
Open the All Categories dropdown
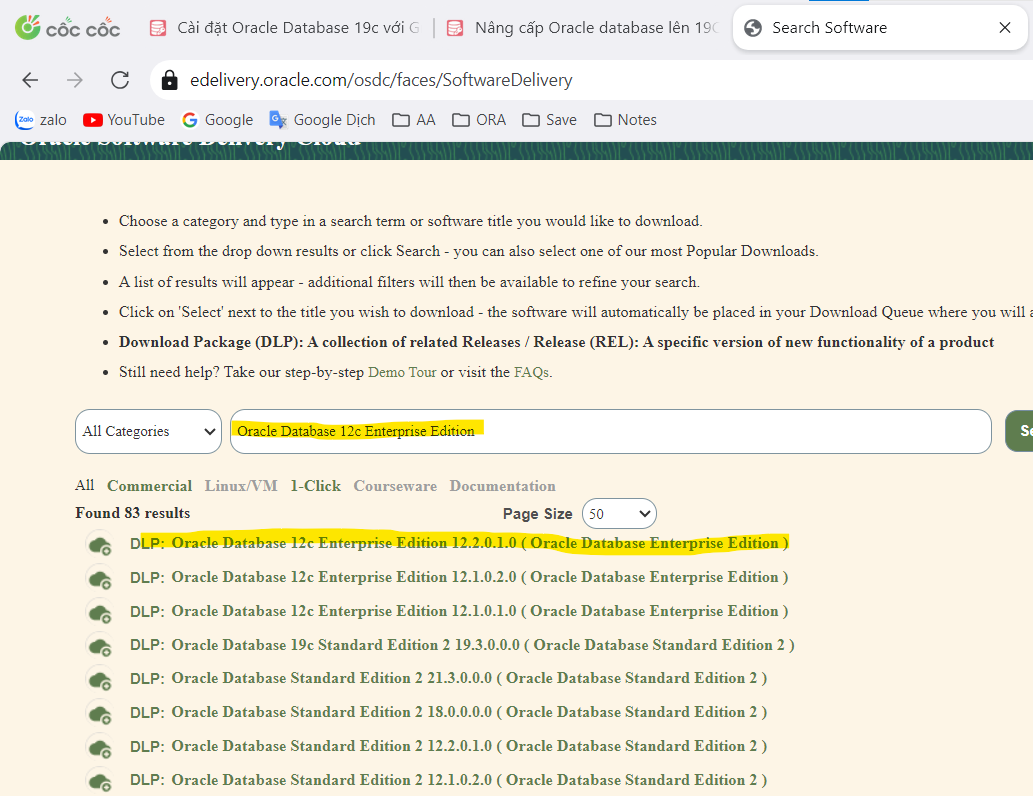tap(148, 432)
